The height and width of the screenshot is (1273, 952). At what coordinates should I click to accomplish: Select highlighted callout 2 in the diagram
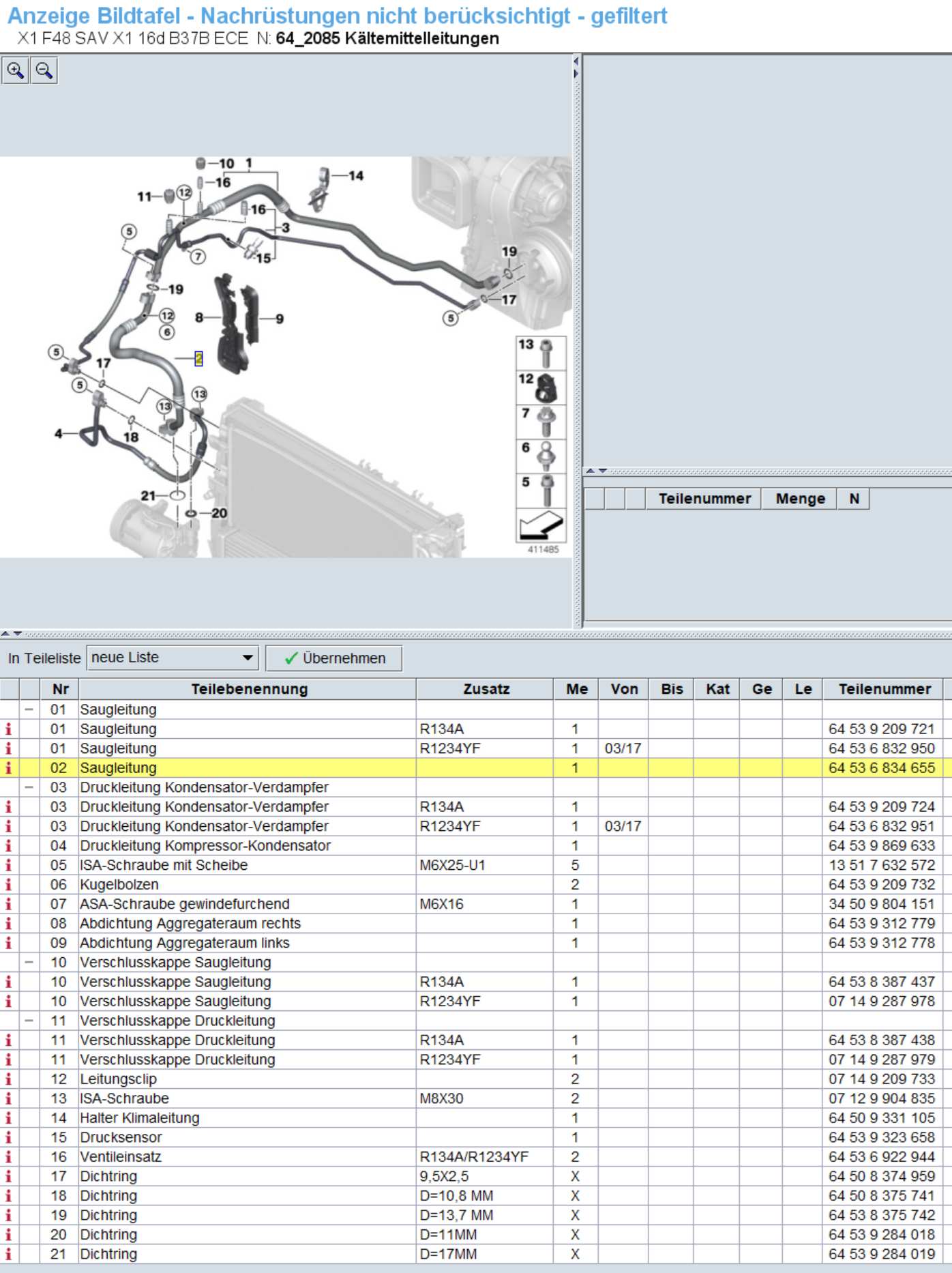click(x=198, y=359)
